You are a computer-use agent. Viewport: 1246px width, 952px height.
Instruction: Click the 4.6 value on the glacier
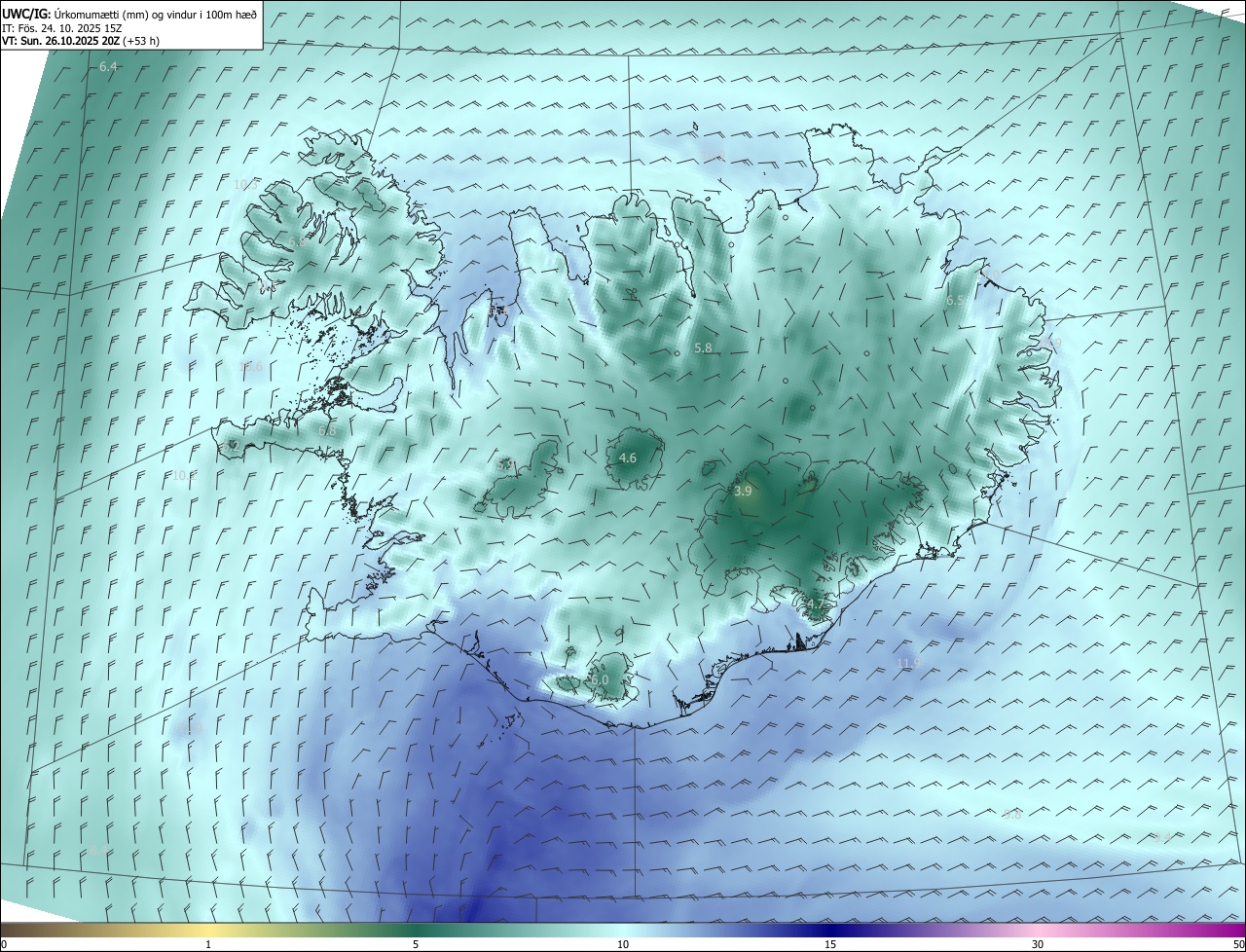pos(628,458)
